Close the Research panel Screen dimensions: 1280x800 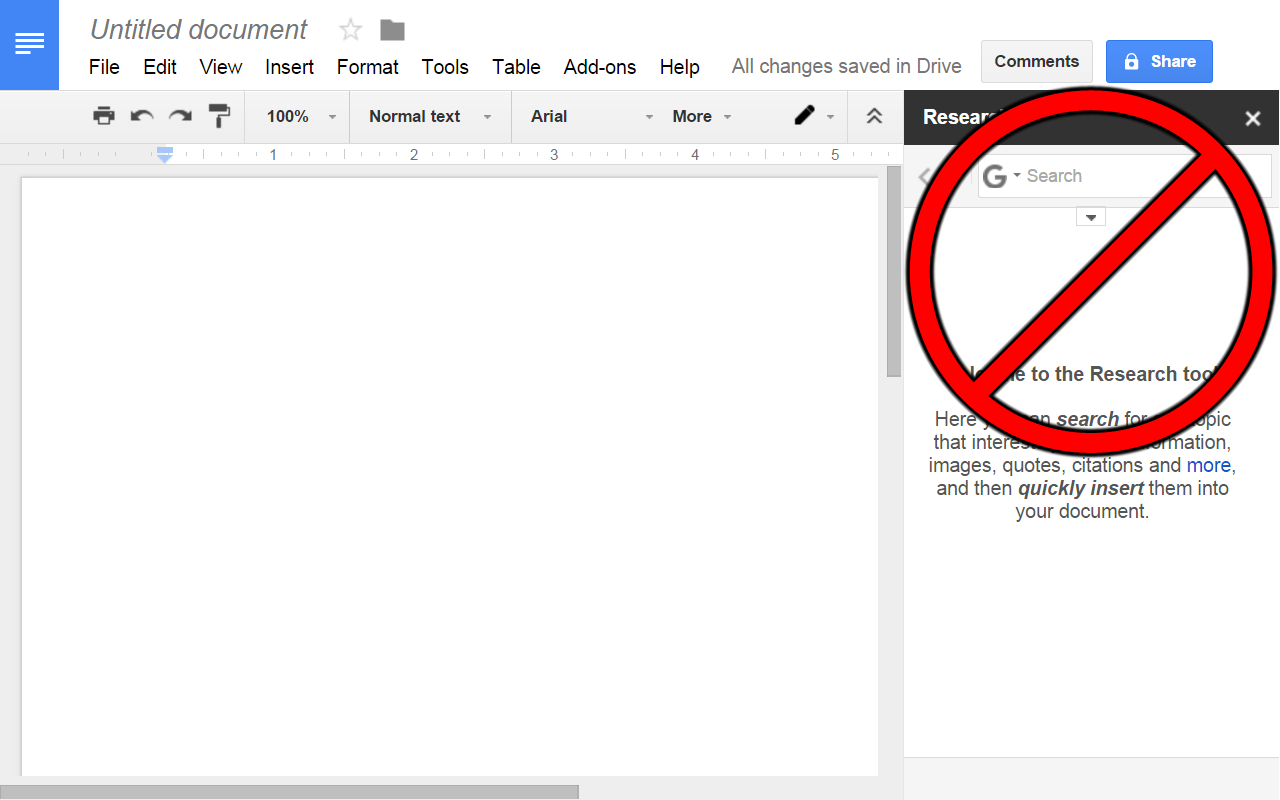click(x=1253, y=118)
